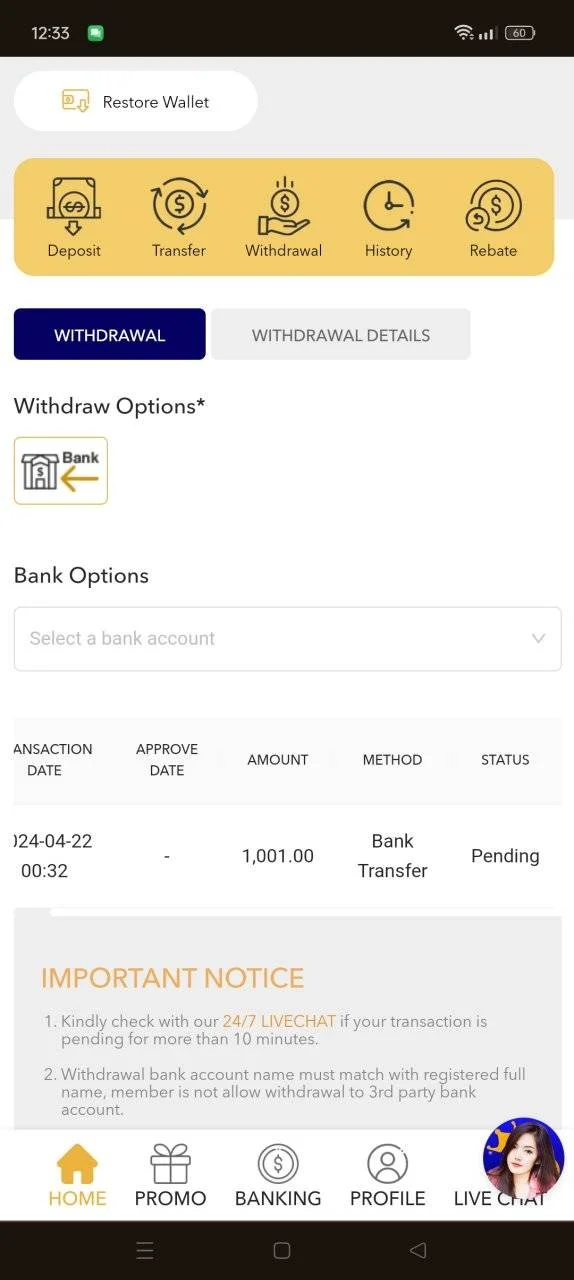The width and height of the screenshot is (574, 1280).
Task: Expand the Select a bank account dropdown
Action: [x=288, y=639]
